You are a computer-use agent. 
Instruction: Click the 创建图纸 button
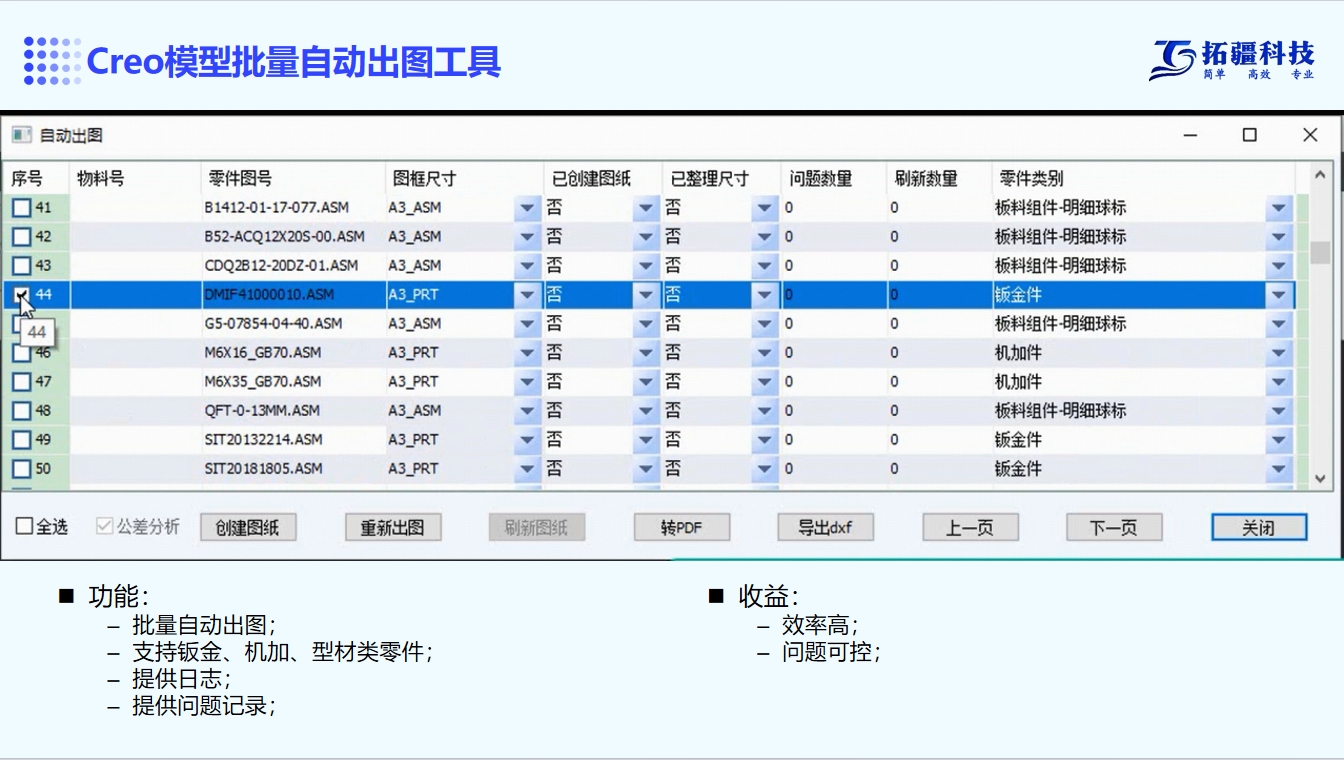click(248, 528)
